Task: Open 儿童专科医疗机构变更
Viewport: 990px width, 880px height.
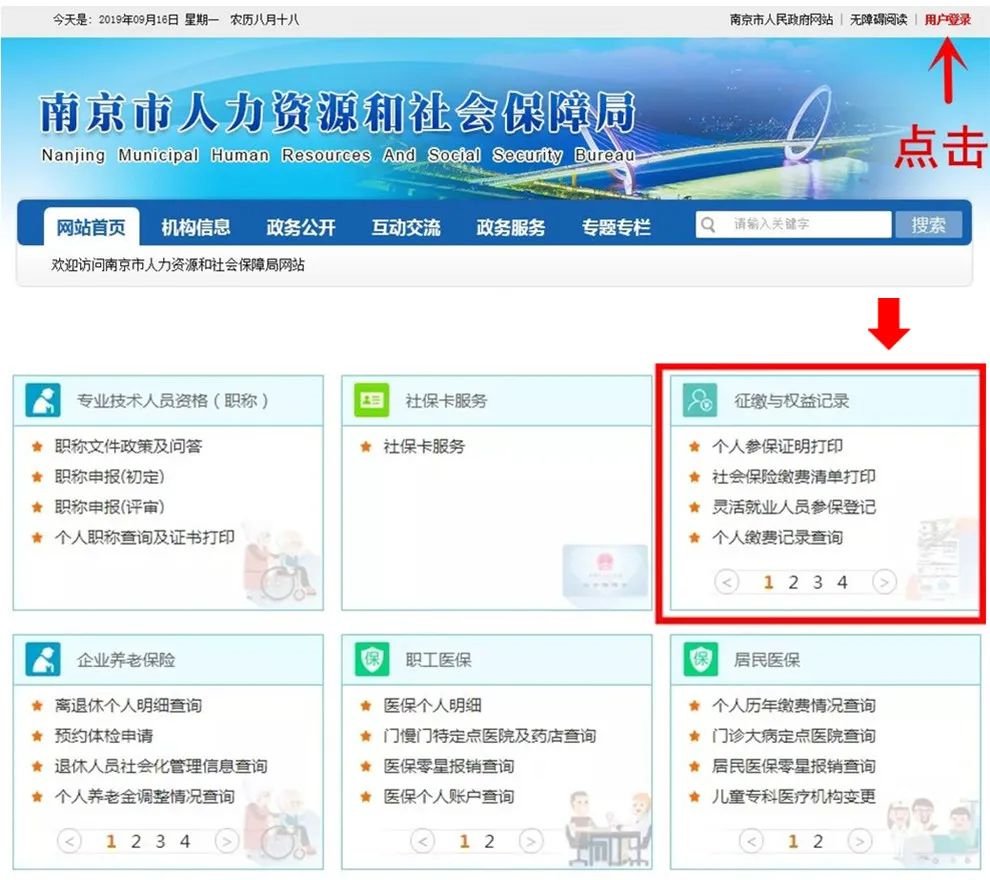Action: click(x=794, y=796)
